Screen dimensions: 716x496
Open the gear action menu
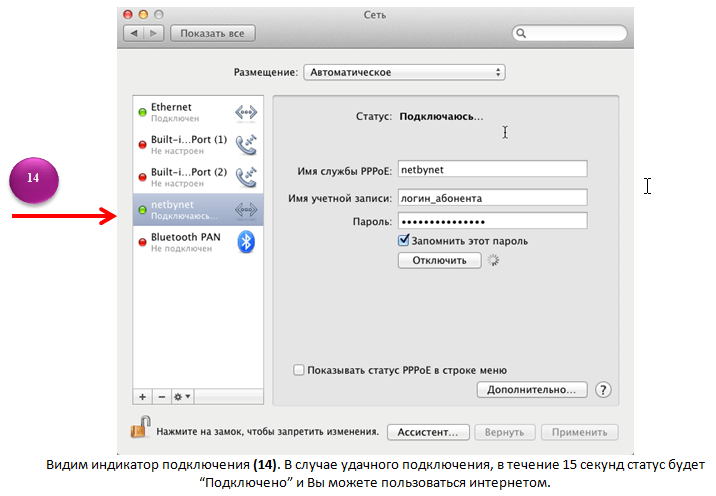(182, 397)
